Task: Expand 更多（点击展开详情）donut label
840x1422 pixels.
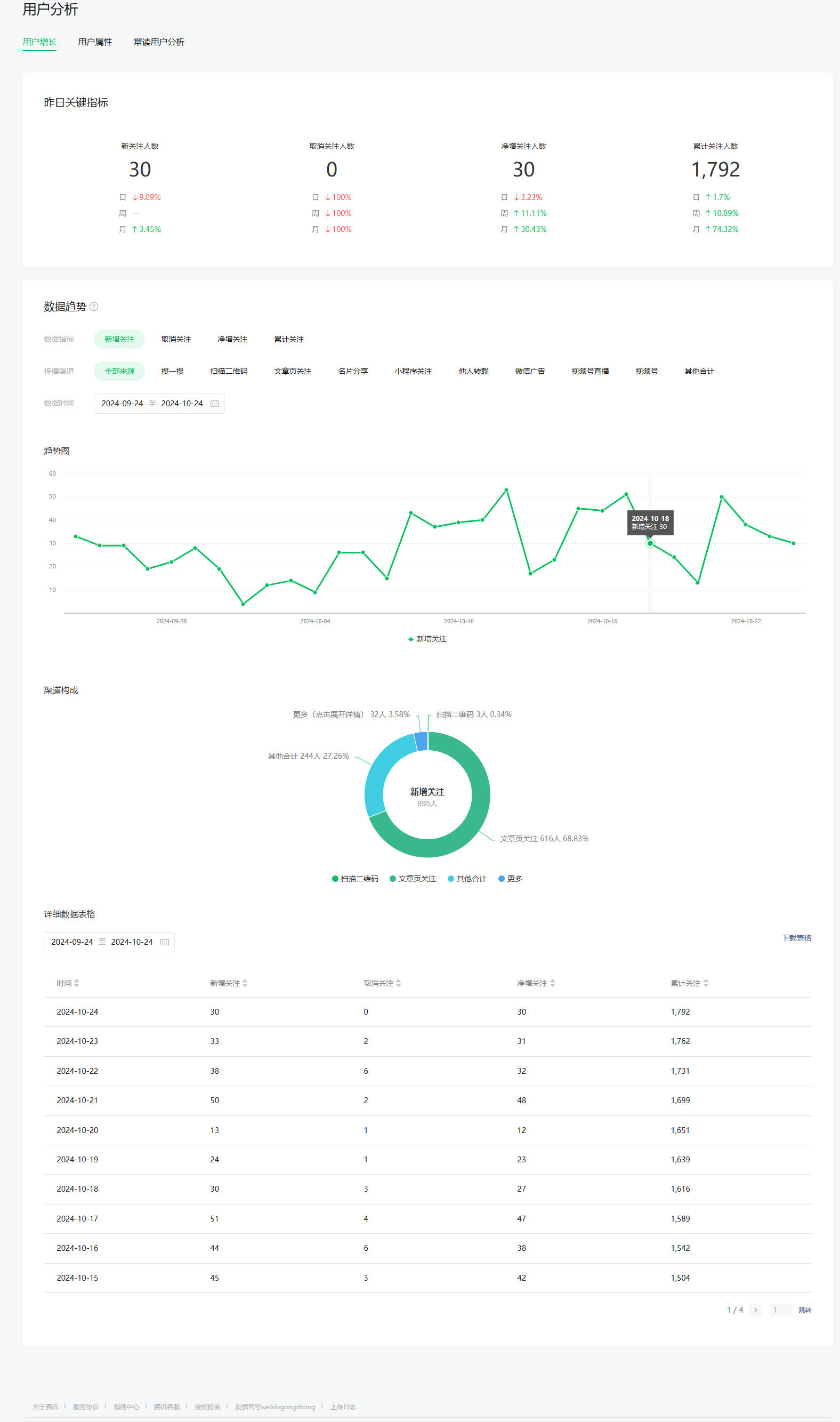Action: click(351, 715)
